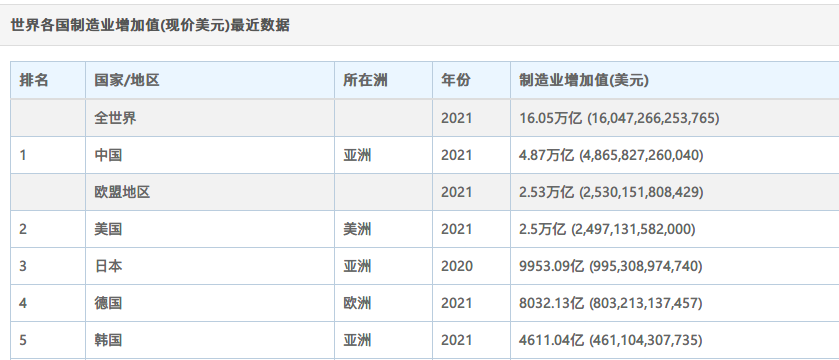Viewport: 839px width, 360px height.
Task: Click the 国家/地区 column header
Action: tap(127, 80)
